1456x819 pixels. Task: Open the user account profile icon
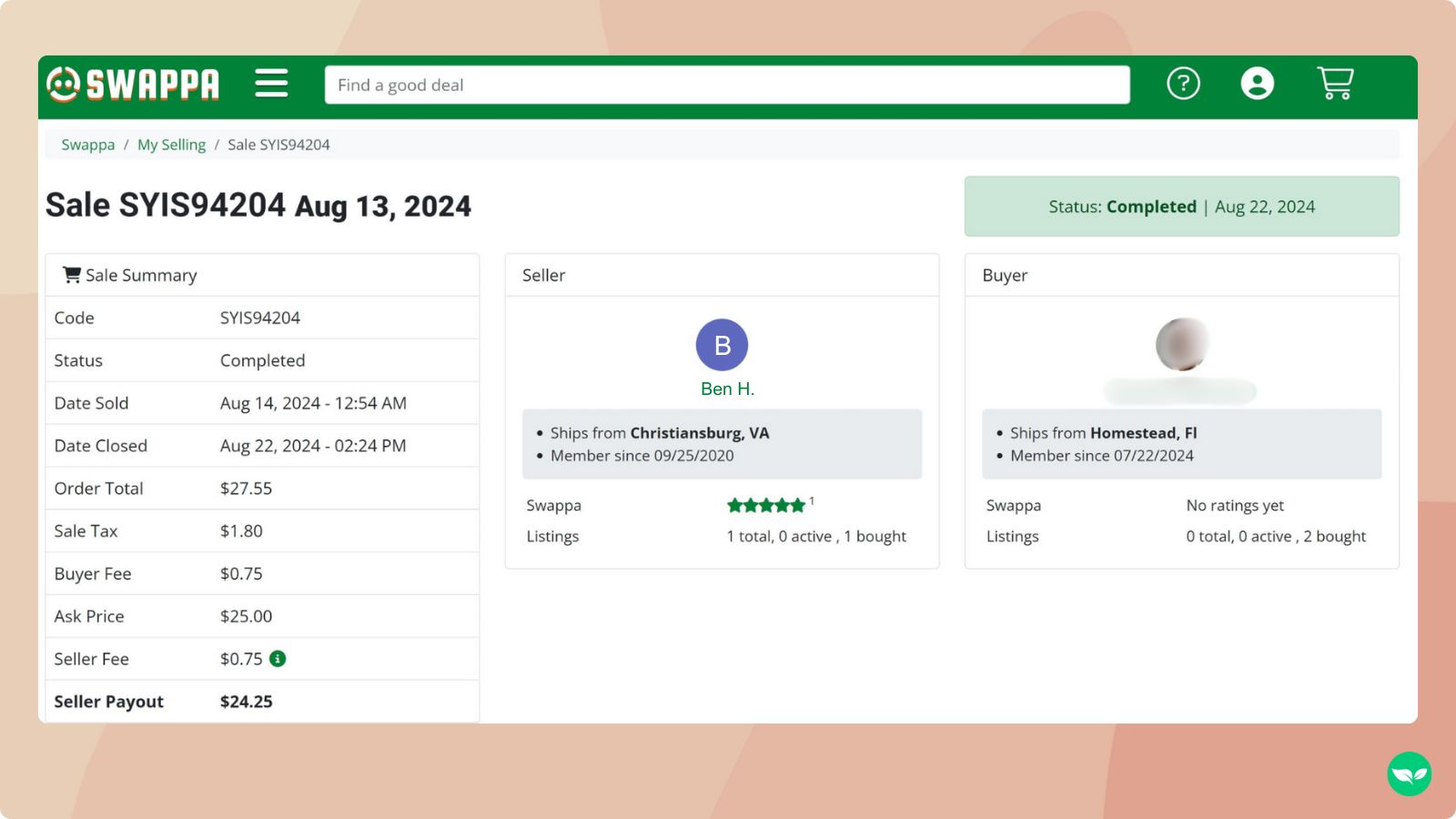coord(1257,84)
